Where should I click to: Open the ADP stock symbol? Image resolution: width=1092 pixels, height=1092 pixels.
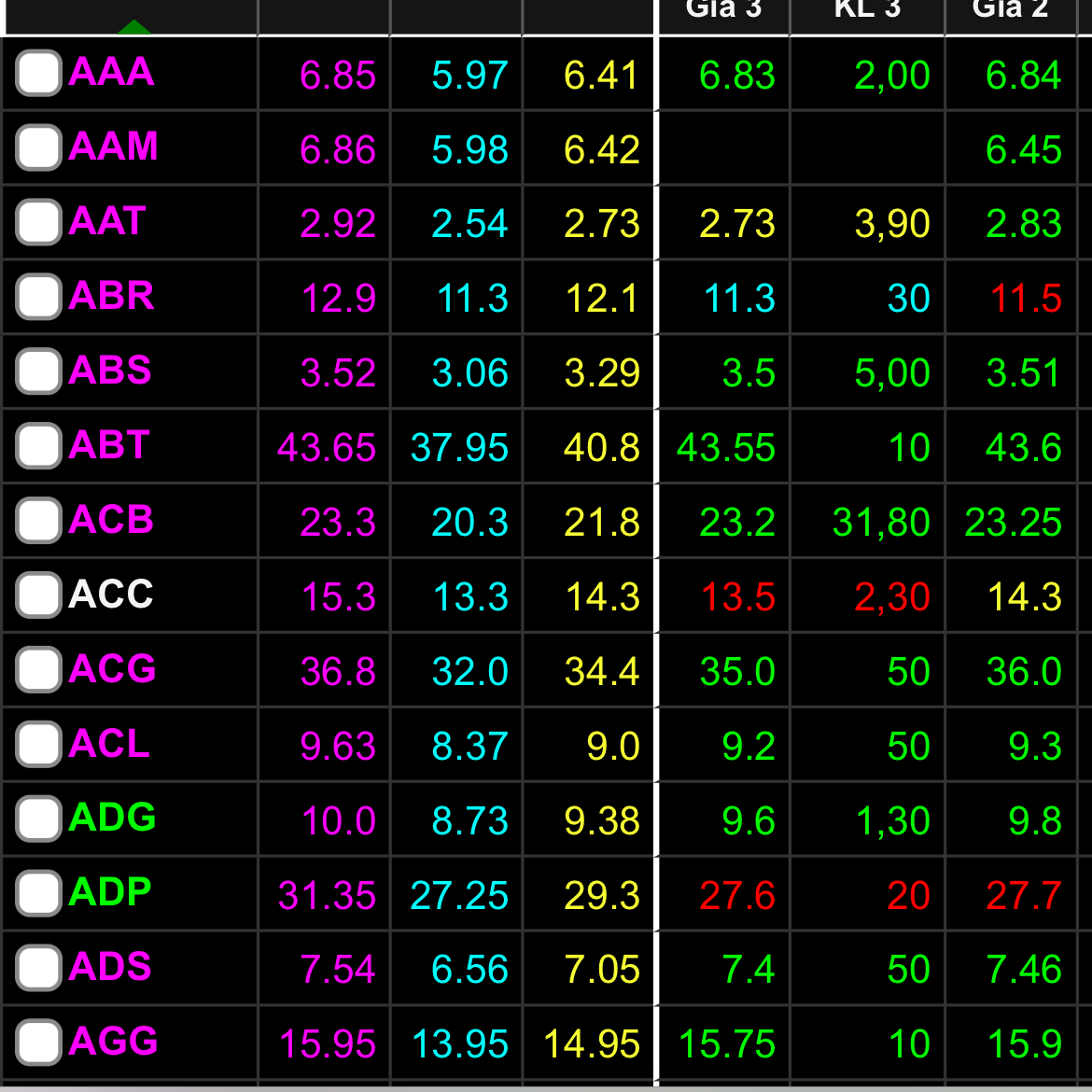pyautogui.click(x=110, y=893)
